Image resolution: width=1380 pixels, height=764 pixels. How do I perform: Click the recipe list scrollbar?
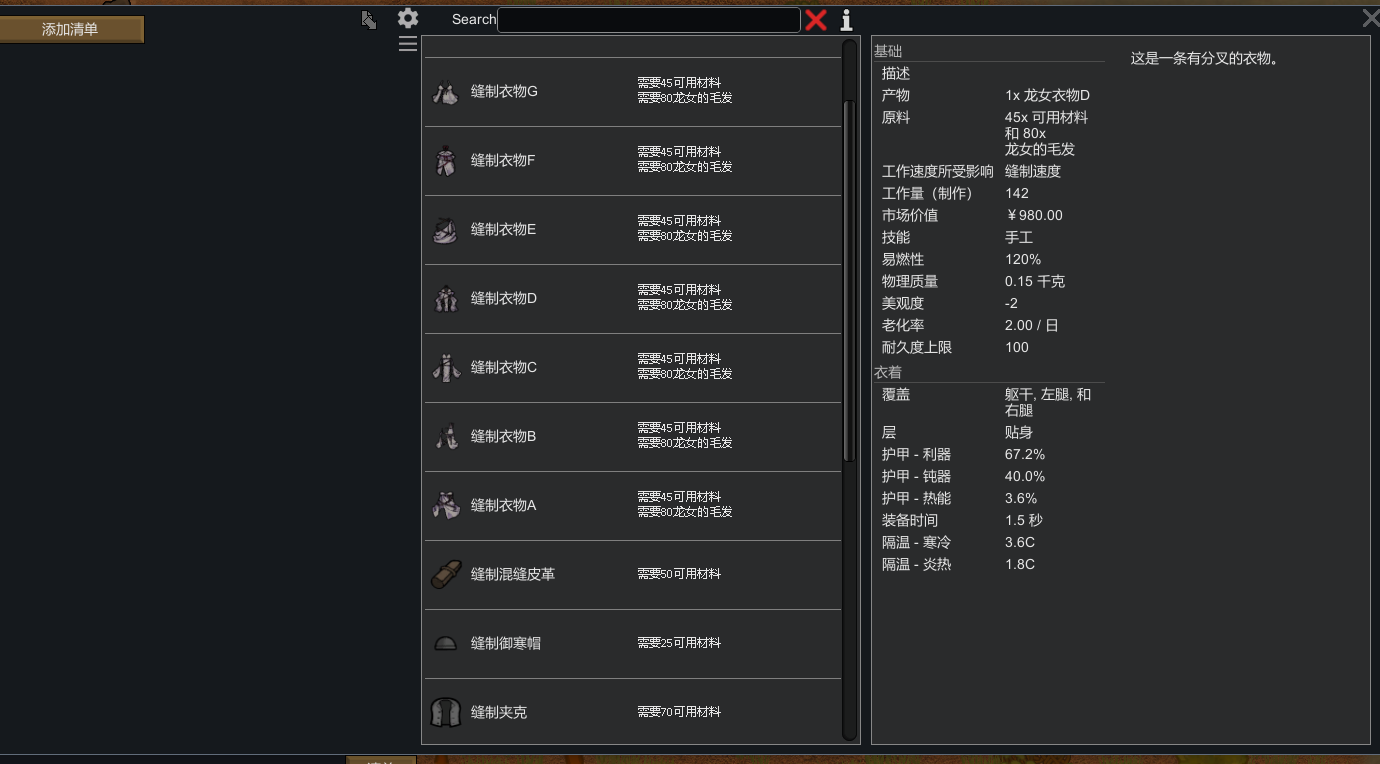tap(849, 280)
